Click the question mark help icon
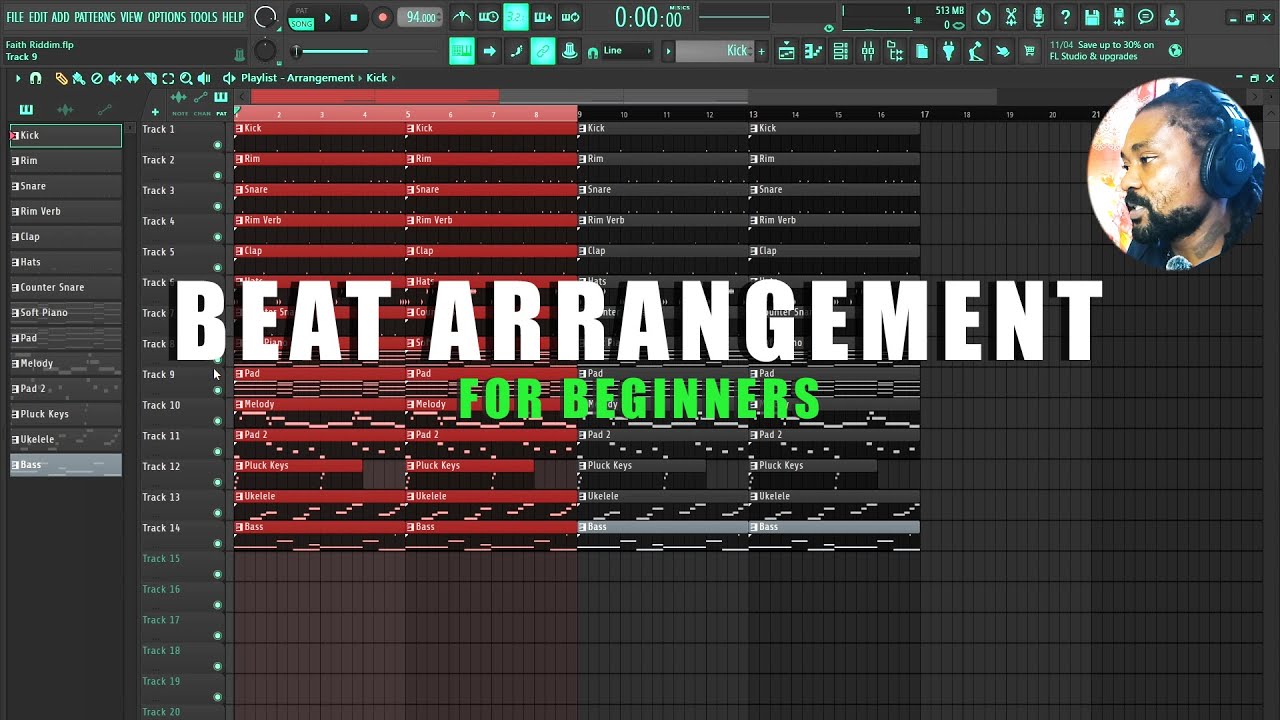This screenshot has height=720, width=1280. coord(1065,17)
